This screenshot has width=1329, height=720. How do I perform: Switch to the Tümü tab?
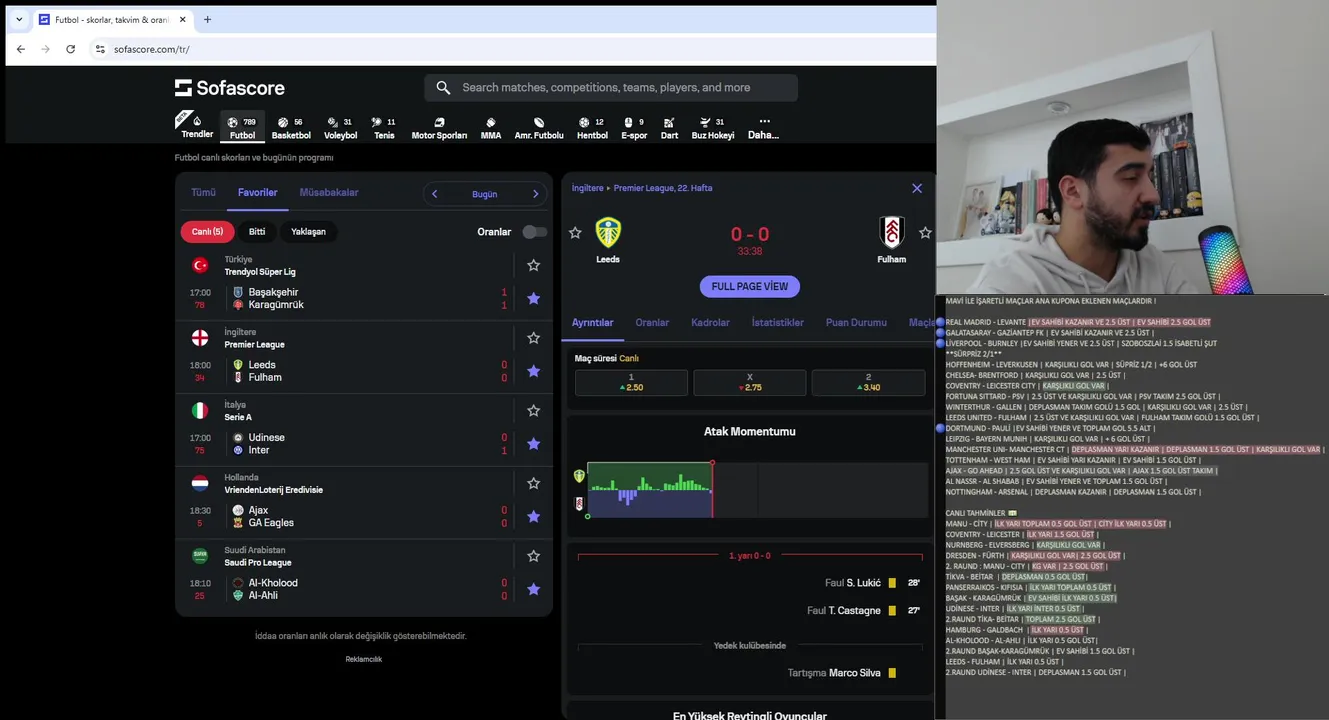coord(203,192)
